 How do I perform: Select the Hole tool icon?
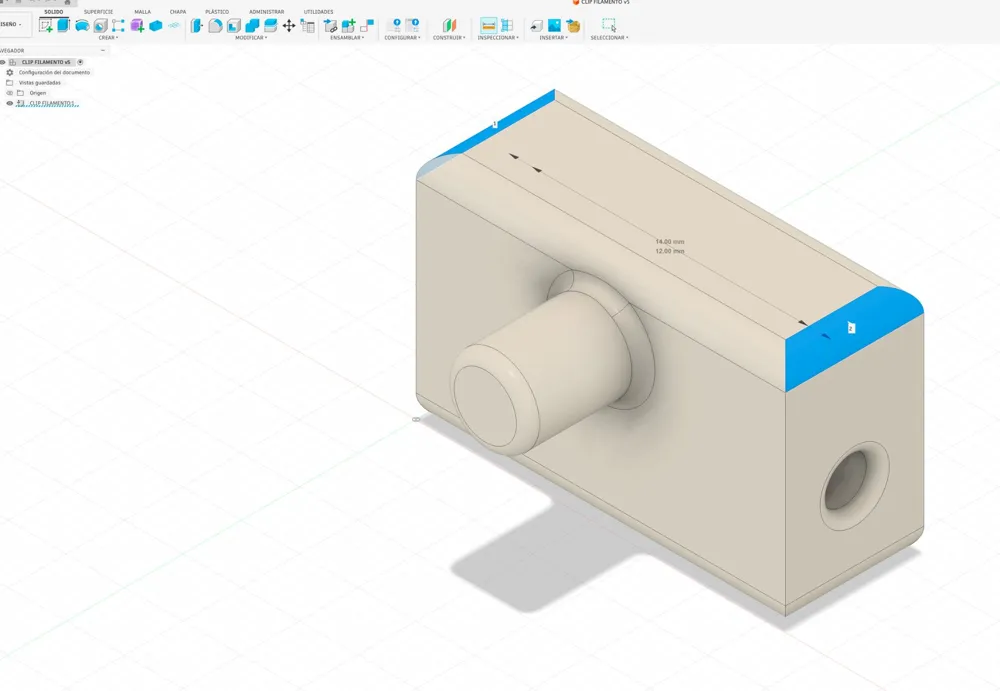click(100, 26)
